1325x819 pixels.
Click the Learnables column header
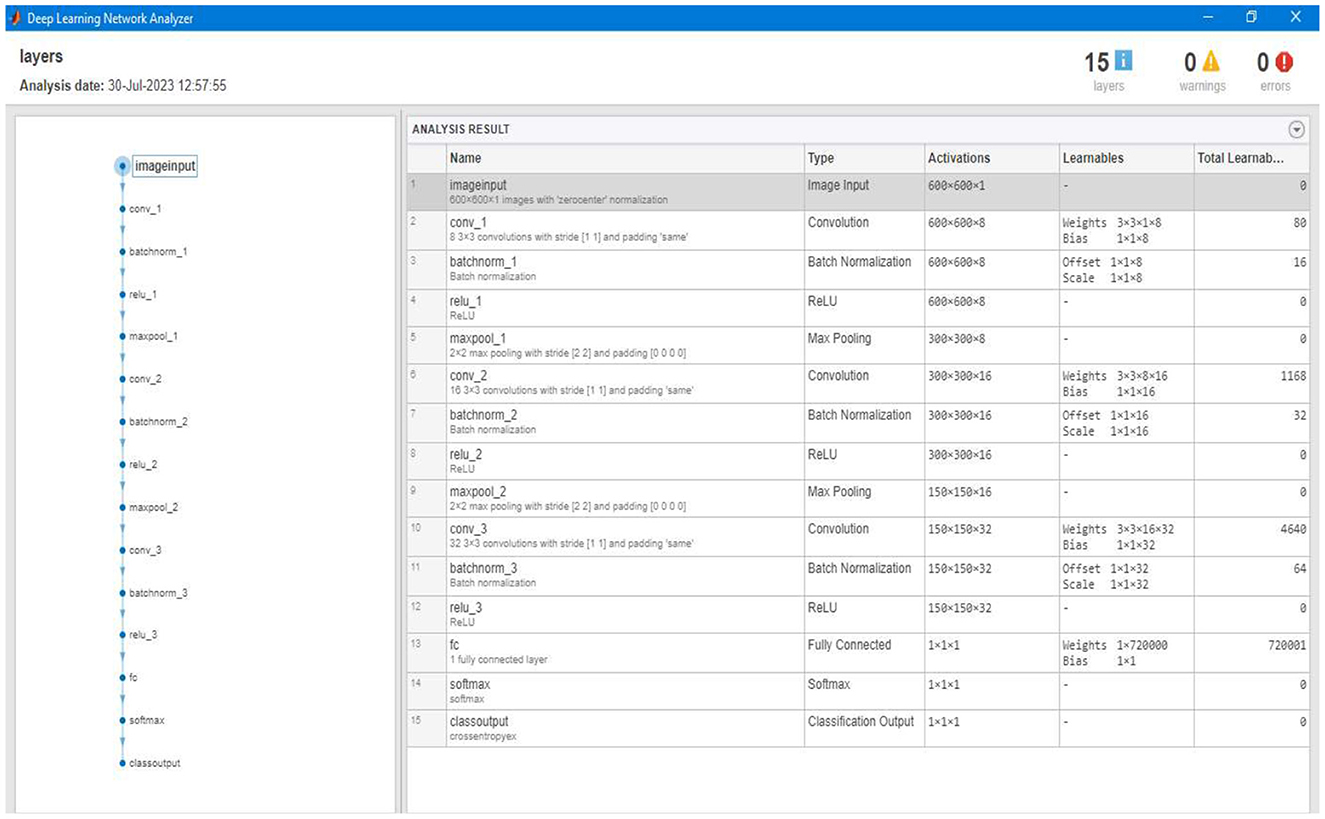coord(1126,158)
